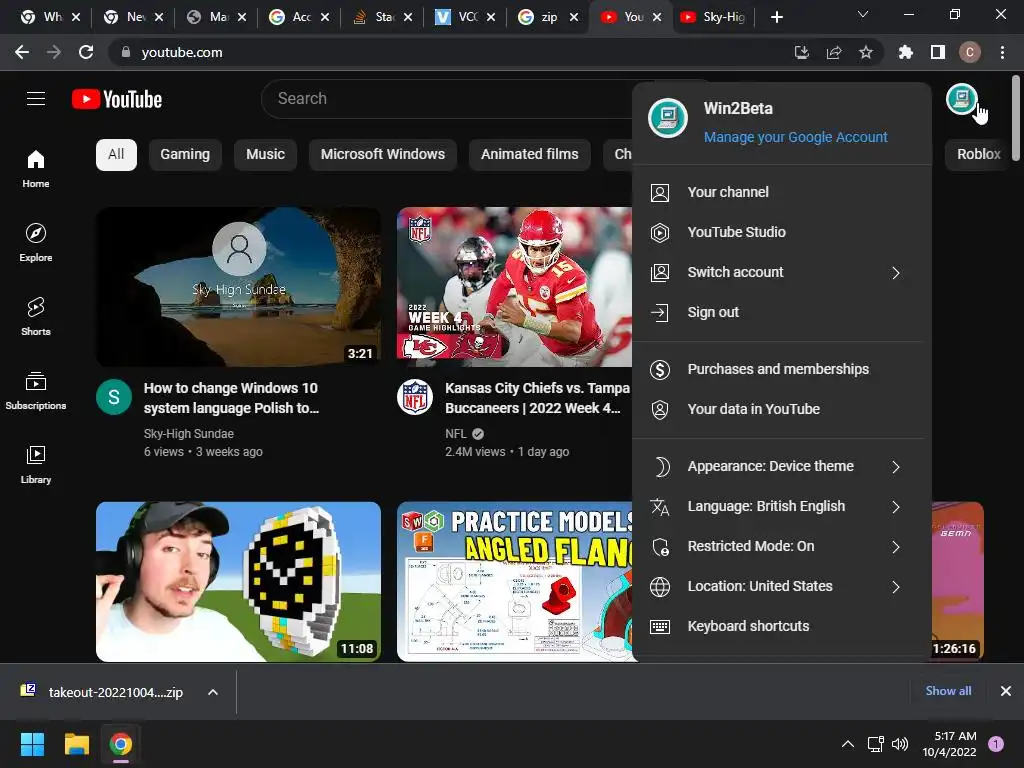This screenshot has height=768, width=1024.
Task: Select the Animated films filter chip
Action: click(x=530, y=155)
